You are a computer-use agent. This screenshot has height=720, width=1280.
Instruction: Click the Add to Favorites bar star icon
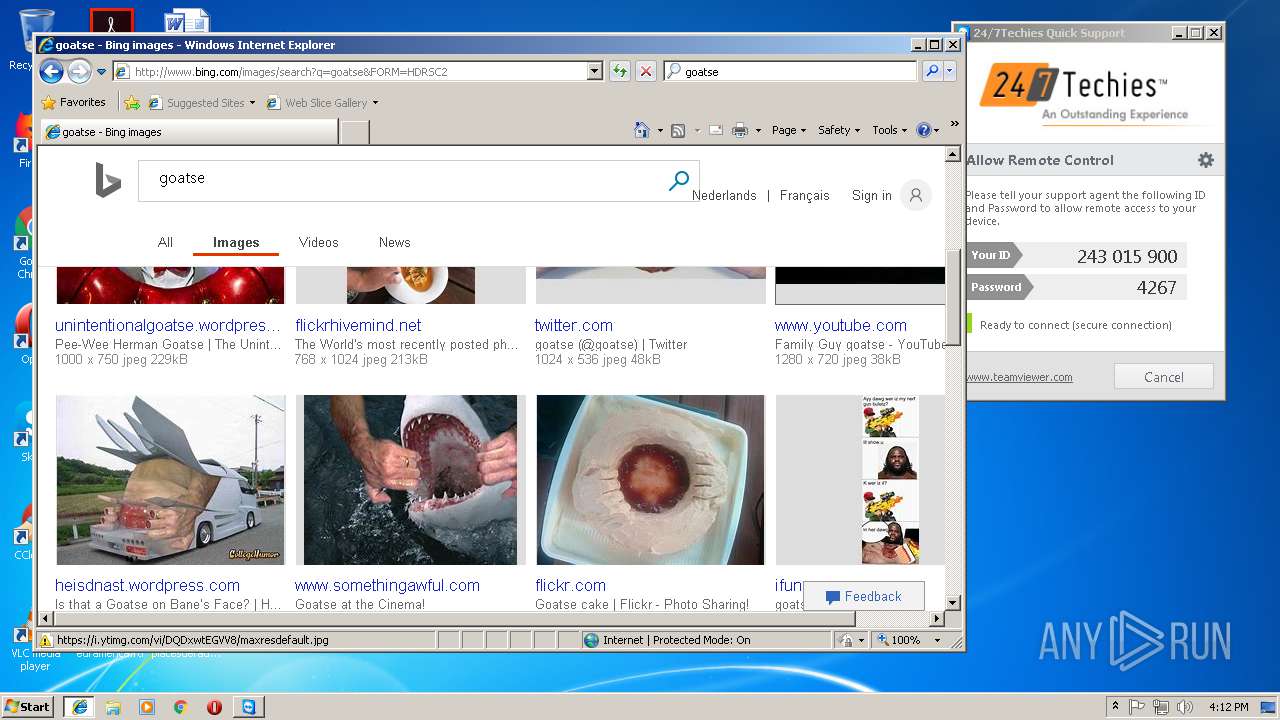tap(131, 102)
